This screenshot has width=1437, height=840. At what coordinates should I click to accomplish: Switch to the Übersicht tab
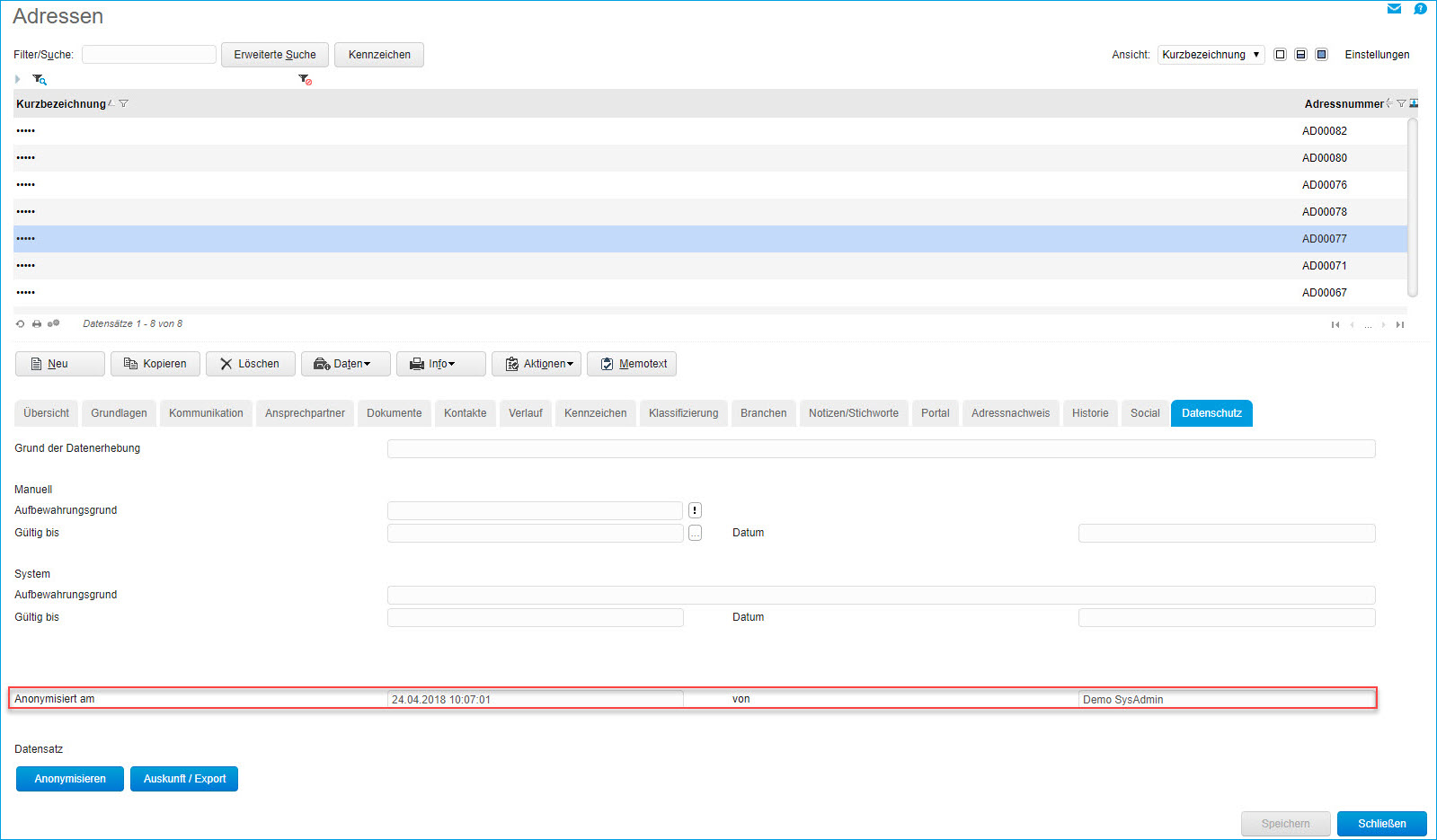47,413
